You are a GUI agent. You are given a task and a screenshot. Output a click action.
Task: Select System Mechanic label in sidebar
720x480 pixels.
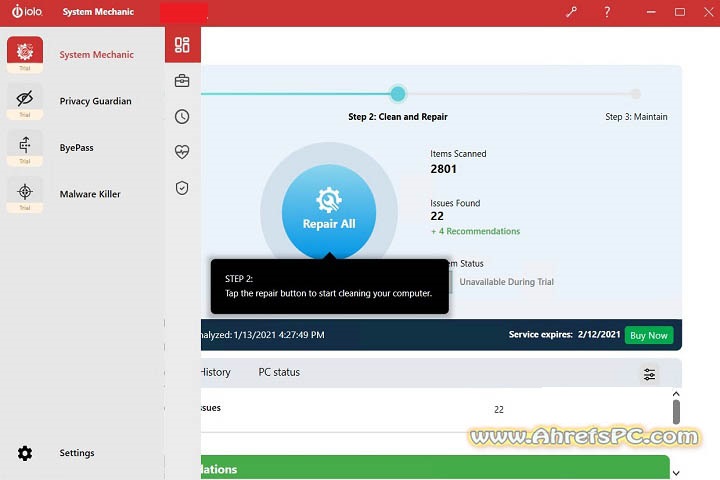tap(96, 54)
